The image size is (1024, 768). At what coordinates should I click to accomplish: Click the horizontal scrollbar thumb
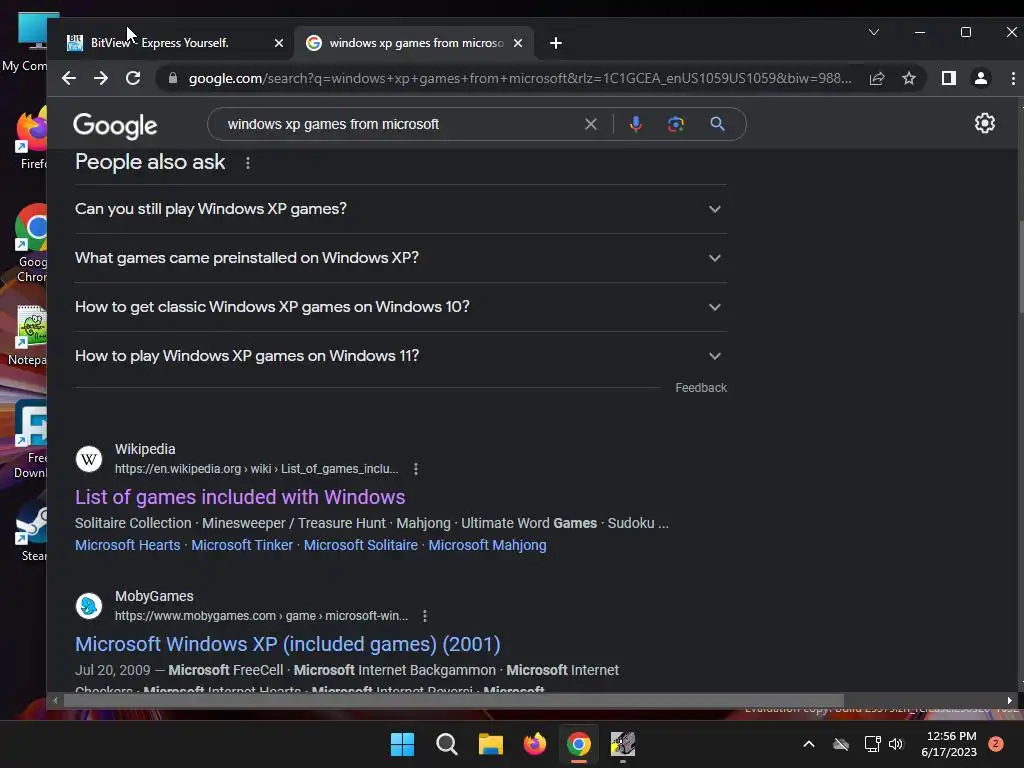[x=453, y=701]
